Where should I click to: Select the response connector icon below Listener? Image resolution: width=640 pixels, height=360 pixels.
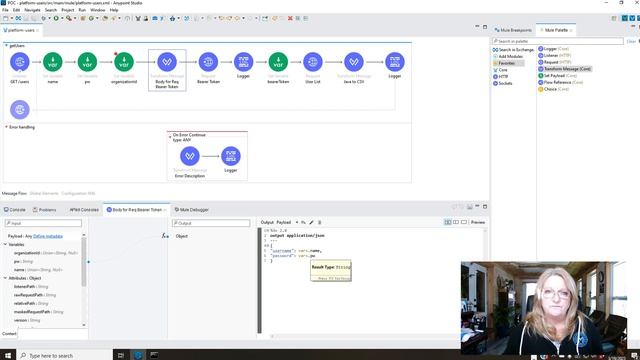point(20,109)
